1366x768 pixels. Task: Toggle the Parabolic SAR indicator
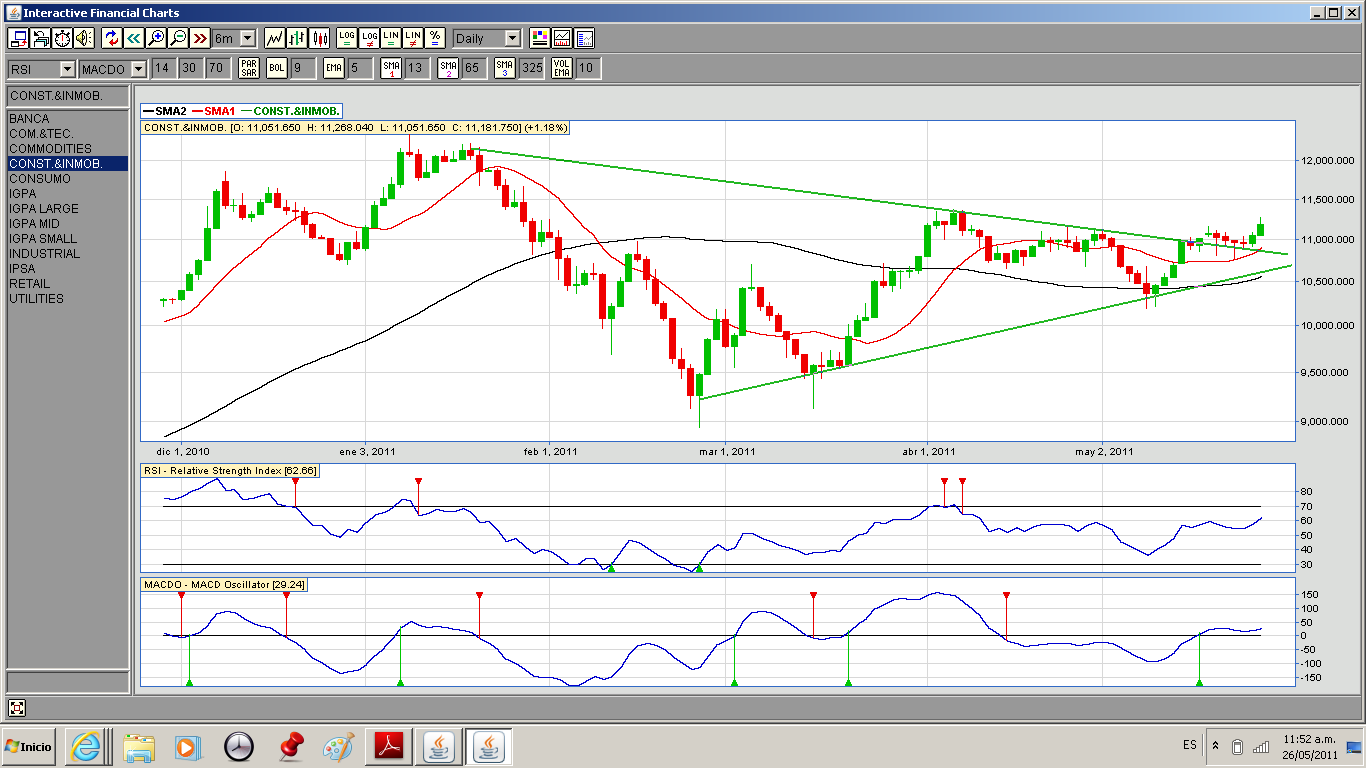tap(249, 68)
